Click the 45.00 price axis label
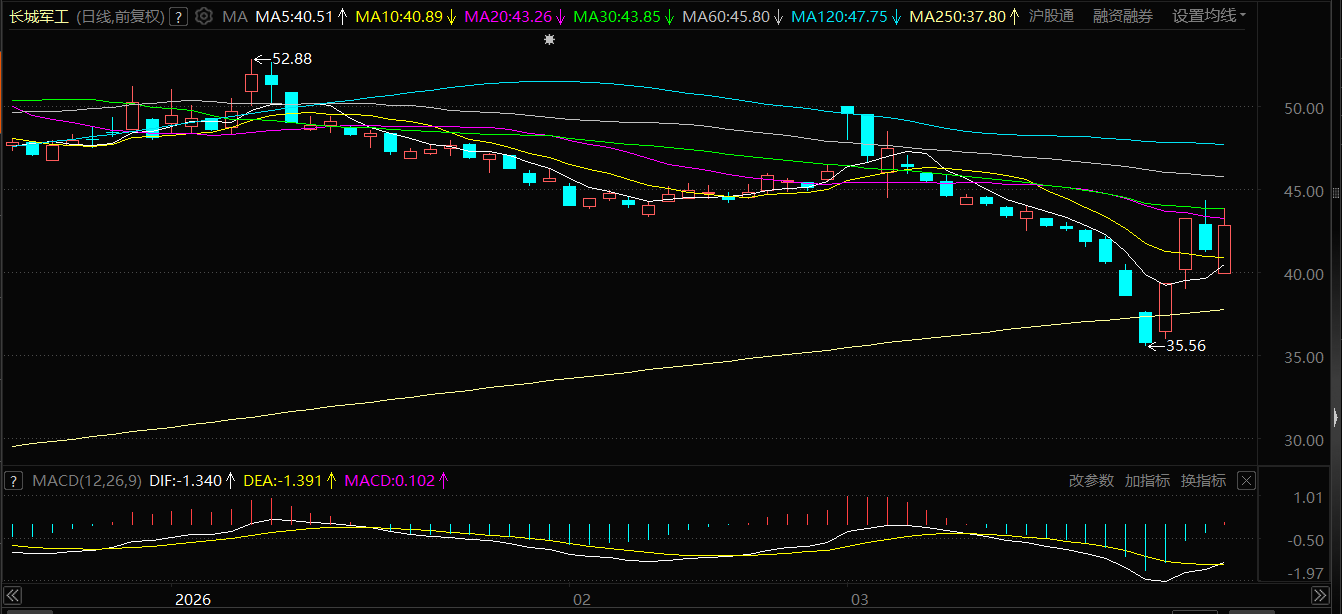The width and height of the screenshot is (1342, 614). tap(1305, 191)
